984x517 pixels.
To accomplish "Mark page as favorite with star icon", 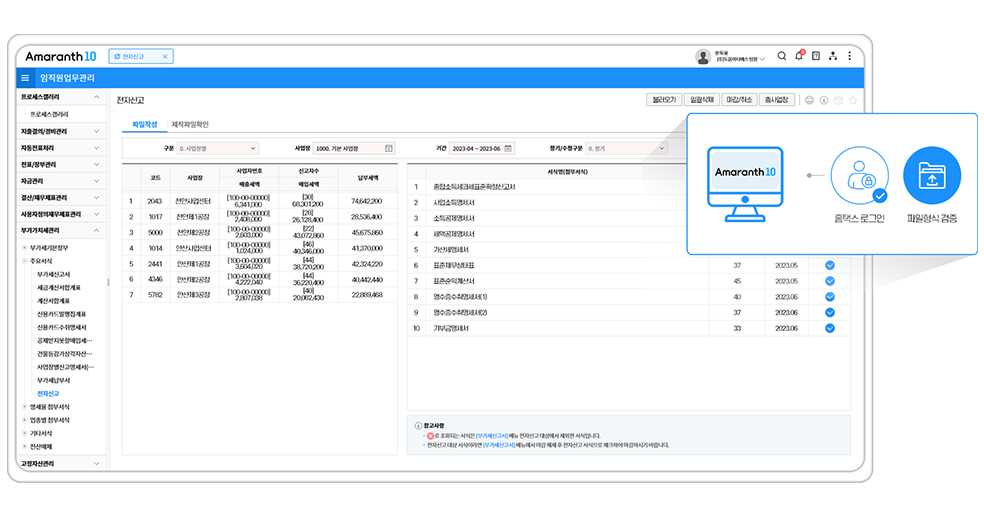I will click(853, 100).
